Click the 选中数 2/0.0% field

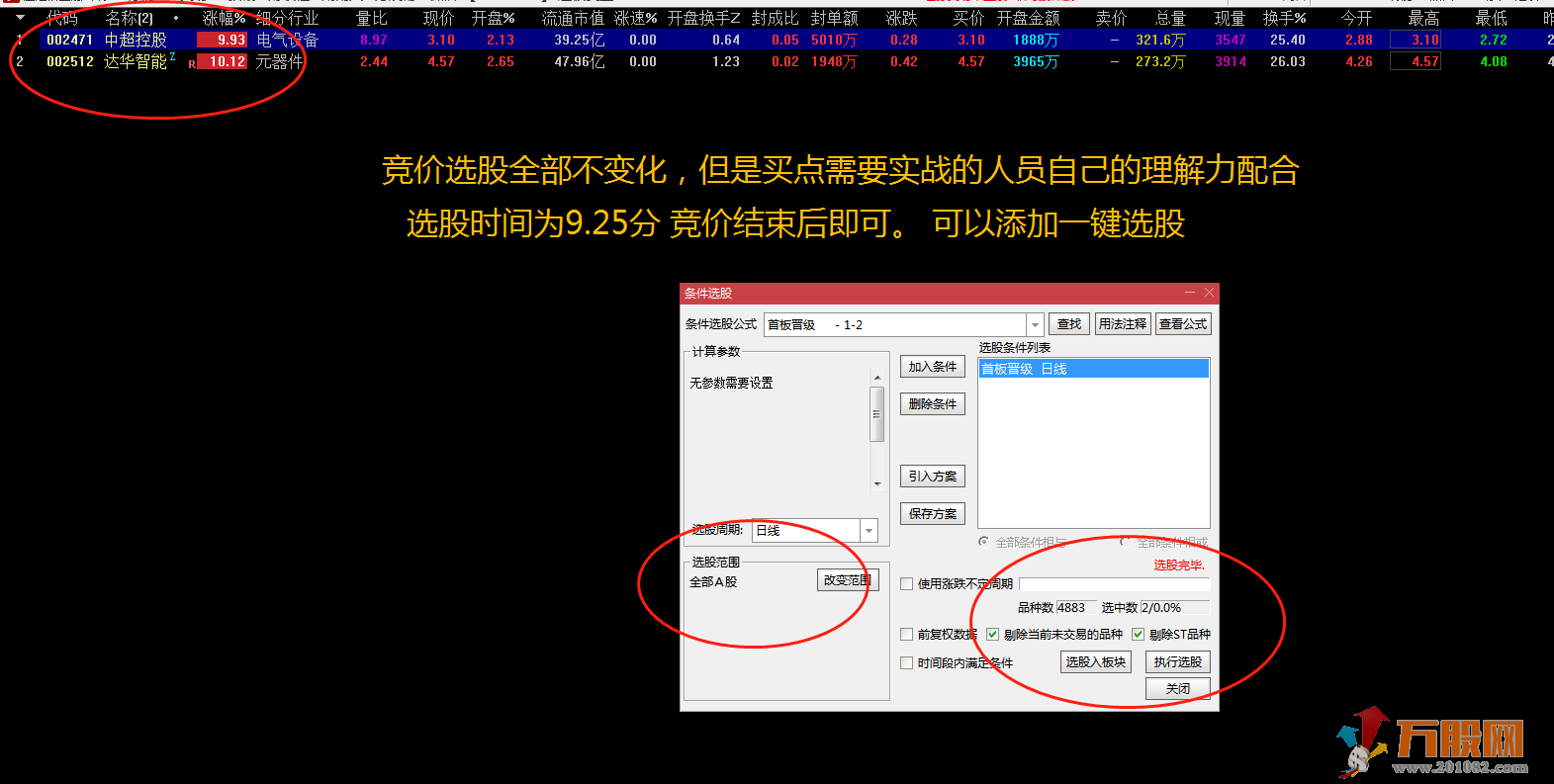tap(1174, 607)
